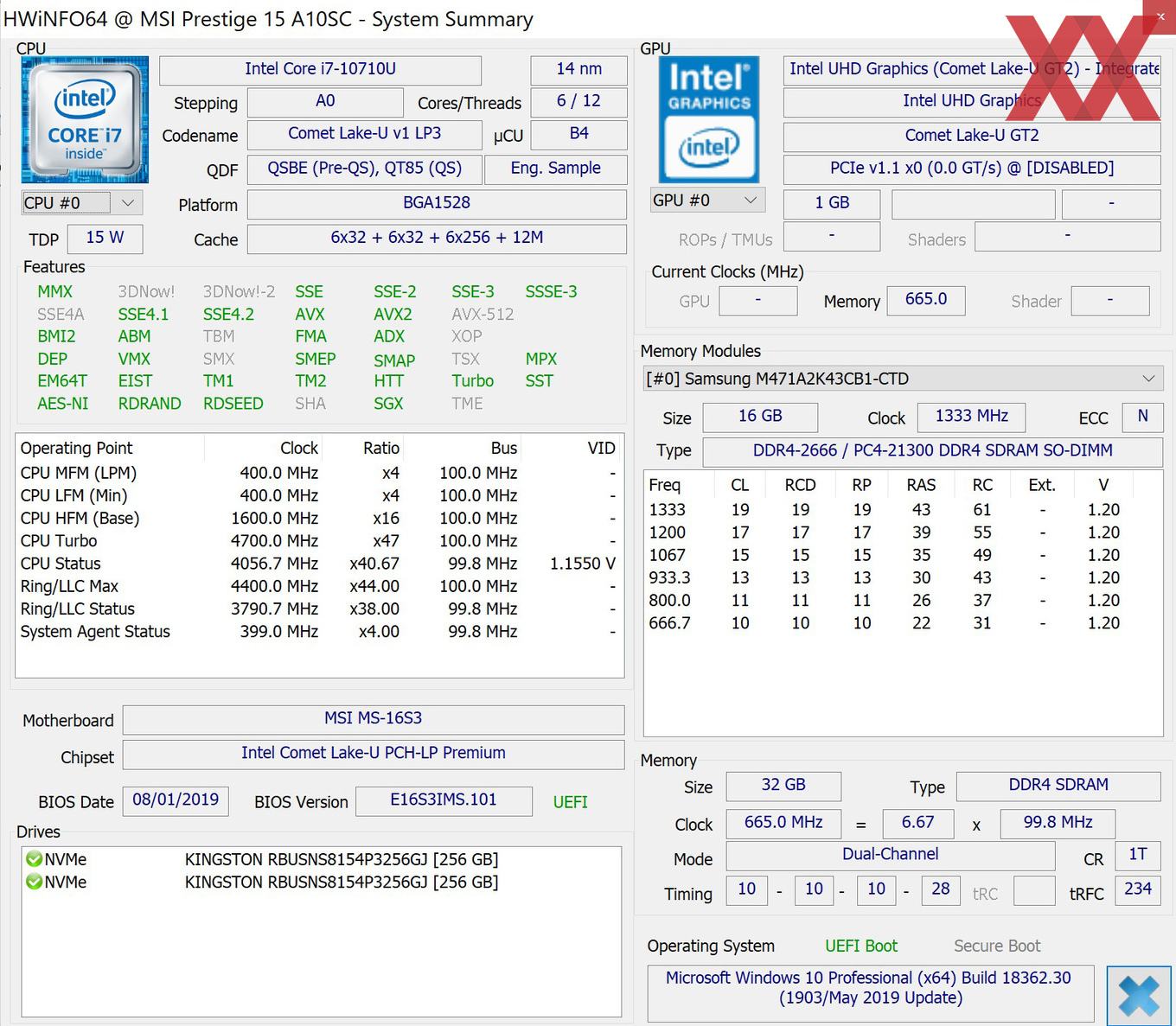Click the 14 nm process field
This screenshot has width=1176, height=1026.
(578, 69)
